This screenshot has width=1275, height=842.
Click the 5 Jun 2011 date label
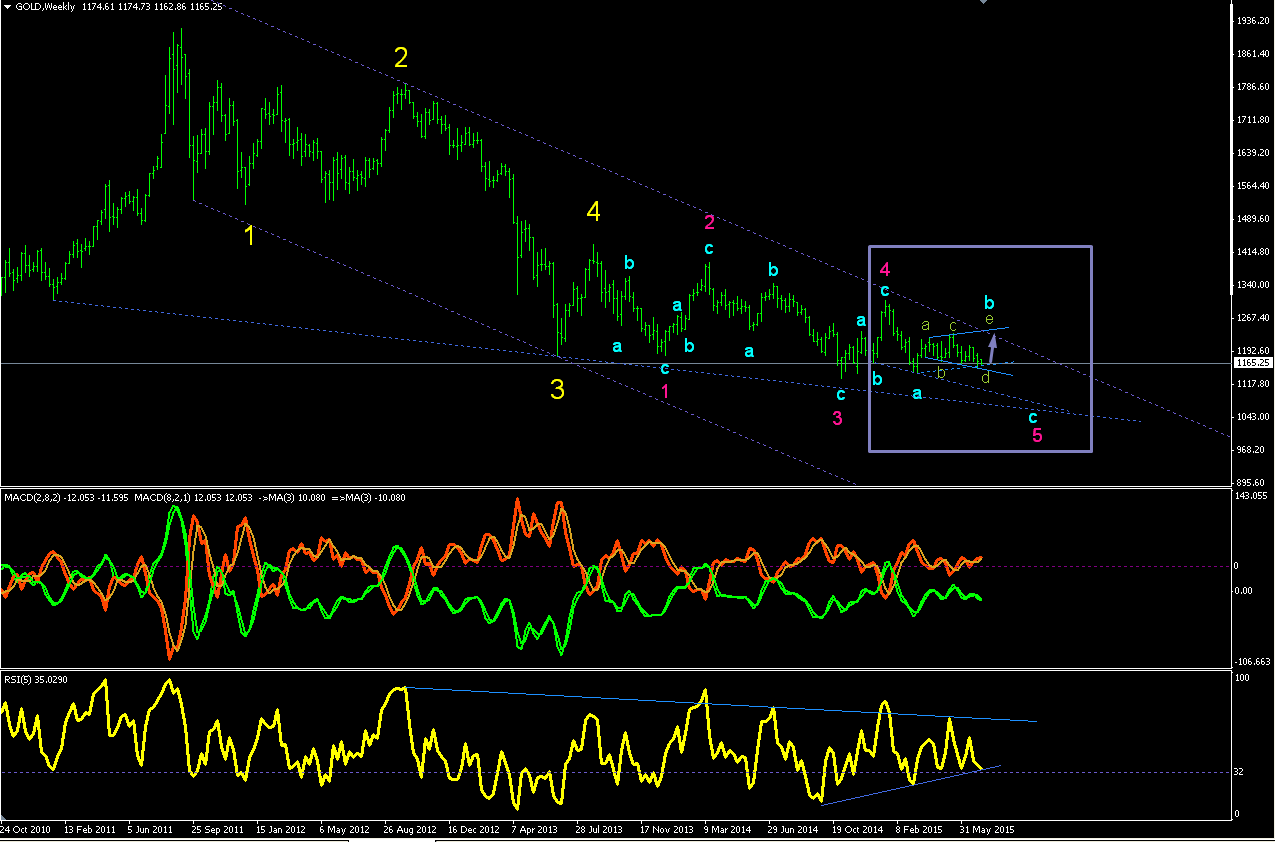coord(151,829)
